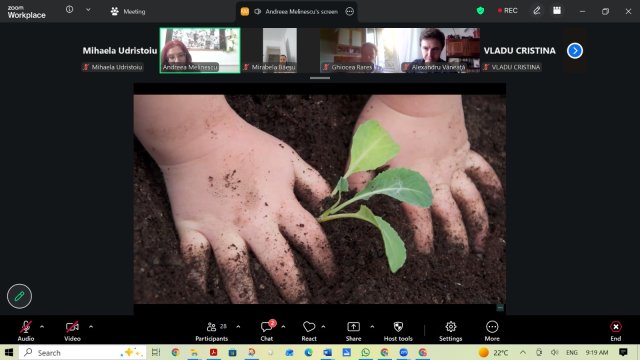640x360 pixels.
Task: Open the view layout icon
Action: (x=557, y=11)
